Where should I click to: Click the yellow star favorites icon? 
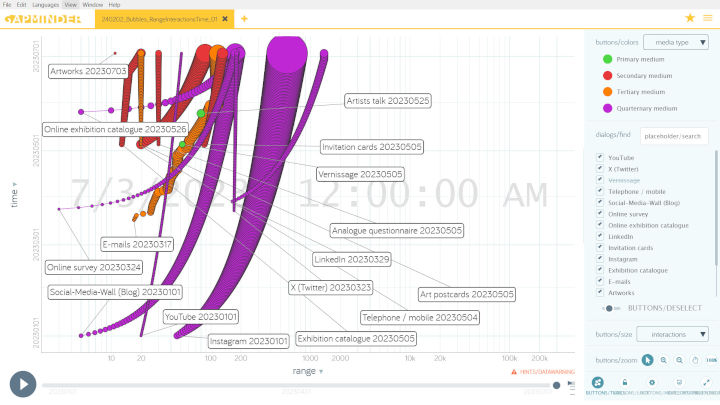coord(690,18)
